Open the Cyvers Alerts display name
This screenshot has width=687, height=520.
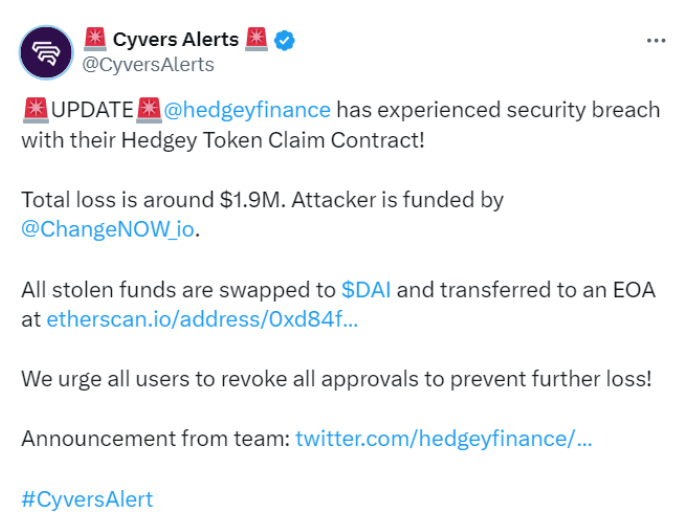[x=176, y=39]
